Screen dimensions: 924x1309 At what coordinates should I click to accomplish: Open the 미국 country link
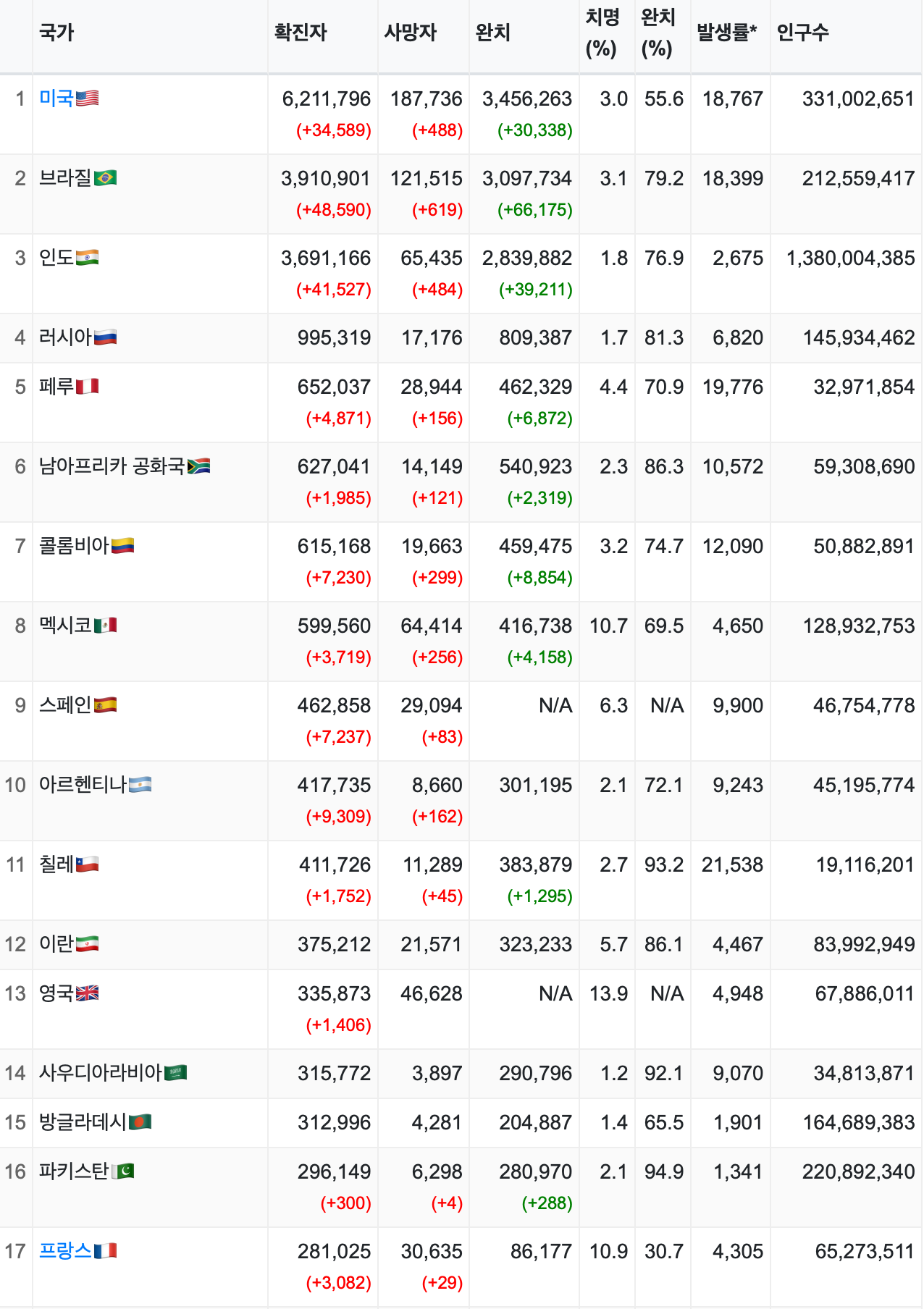coord(56,98)
